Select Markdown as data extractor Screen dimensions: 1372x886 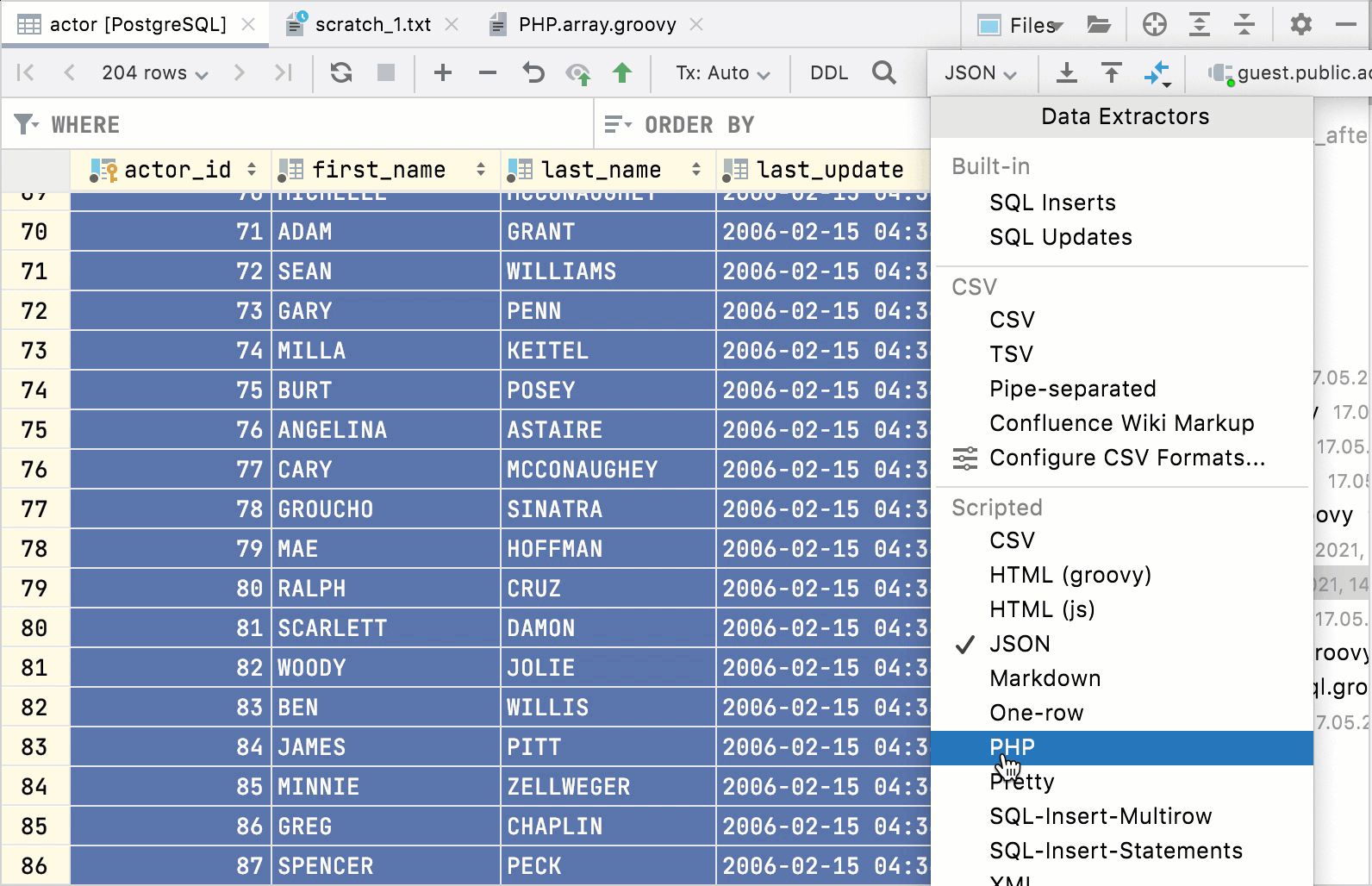coord(1045,678)
